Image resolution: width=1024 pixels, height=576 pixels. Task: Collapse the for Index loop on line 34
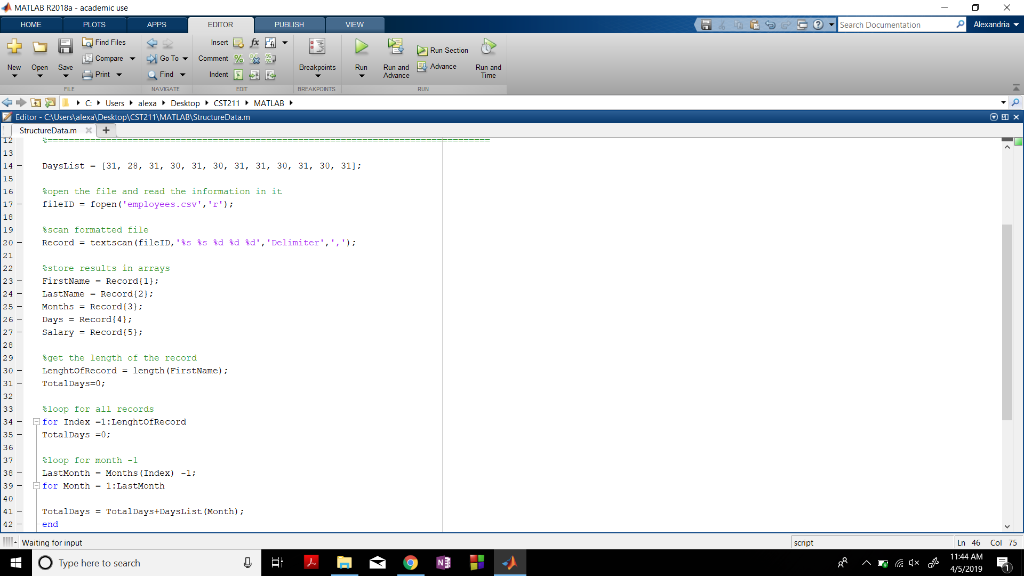tap(37, 422)
